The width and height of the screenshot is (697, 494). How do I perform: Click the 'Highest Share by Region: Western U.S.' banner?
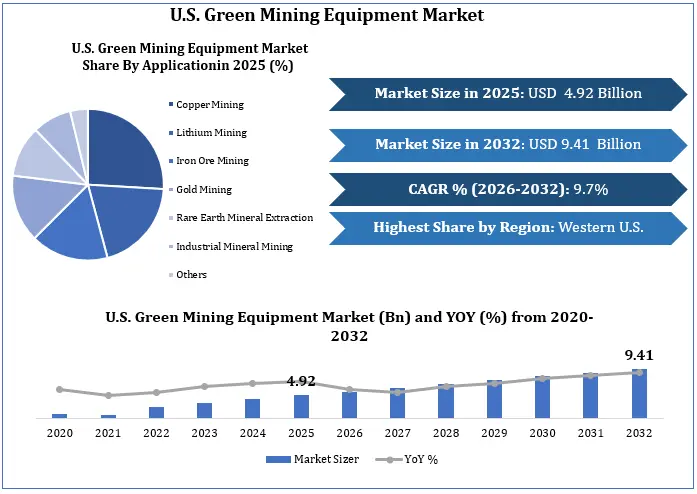[508, 228]
